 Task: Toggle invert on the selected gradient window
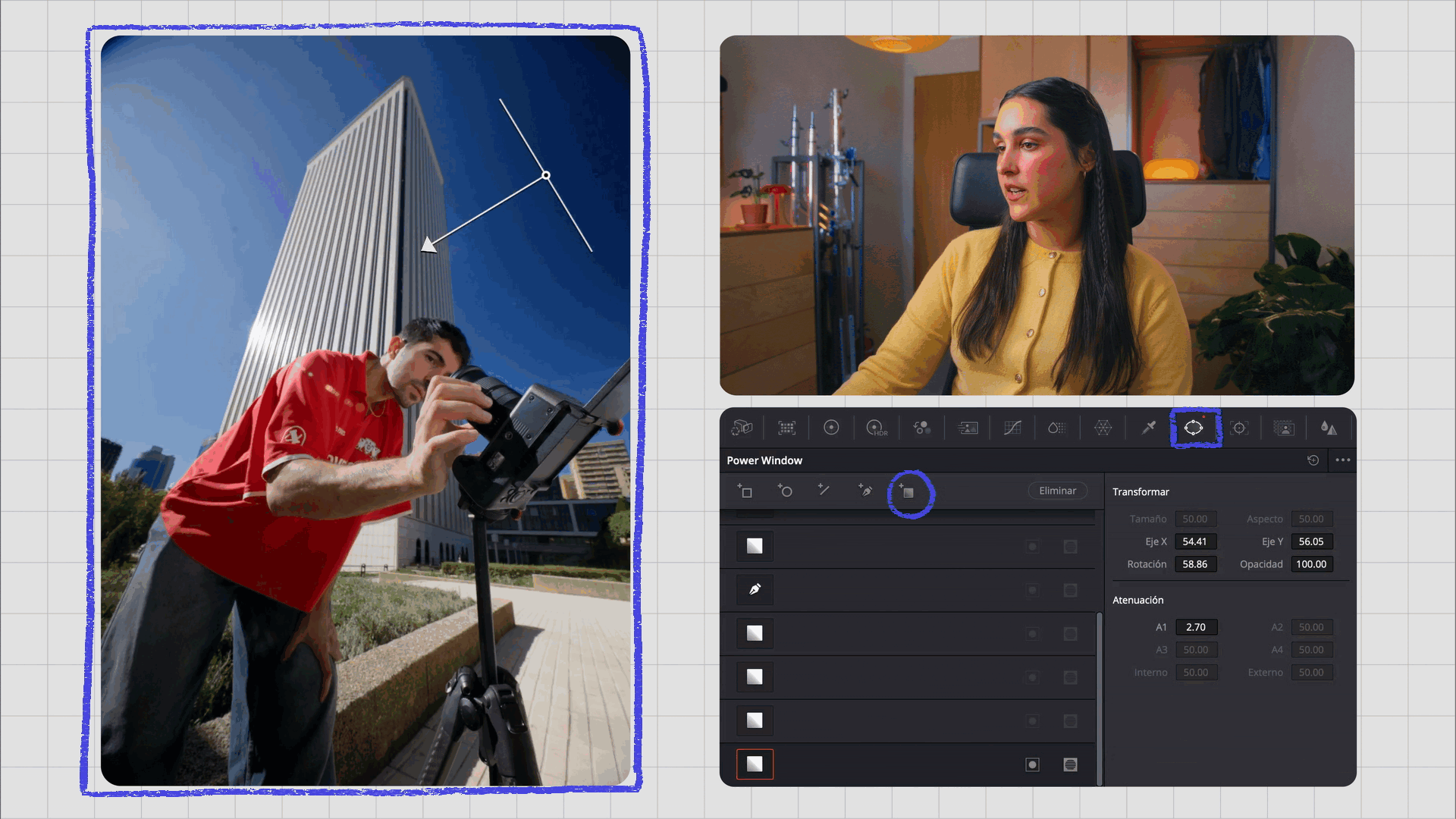pyautogui.click(x=1032, y=764)
